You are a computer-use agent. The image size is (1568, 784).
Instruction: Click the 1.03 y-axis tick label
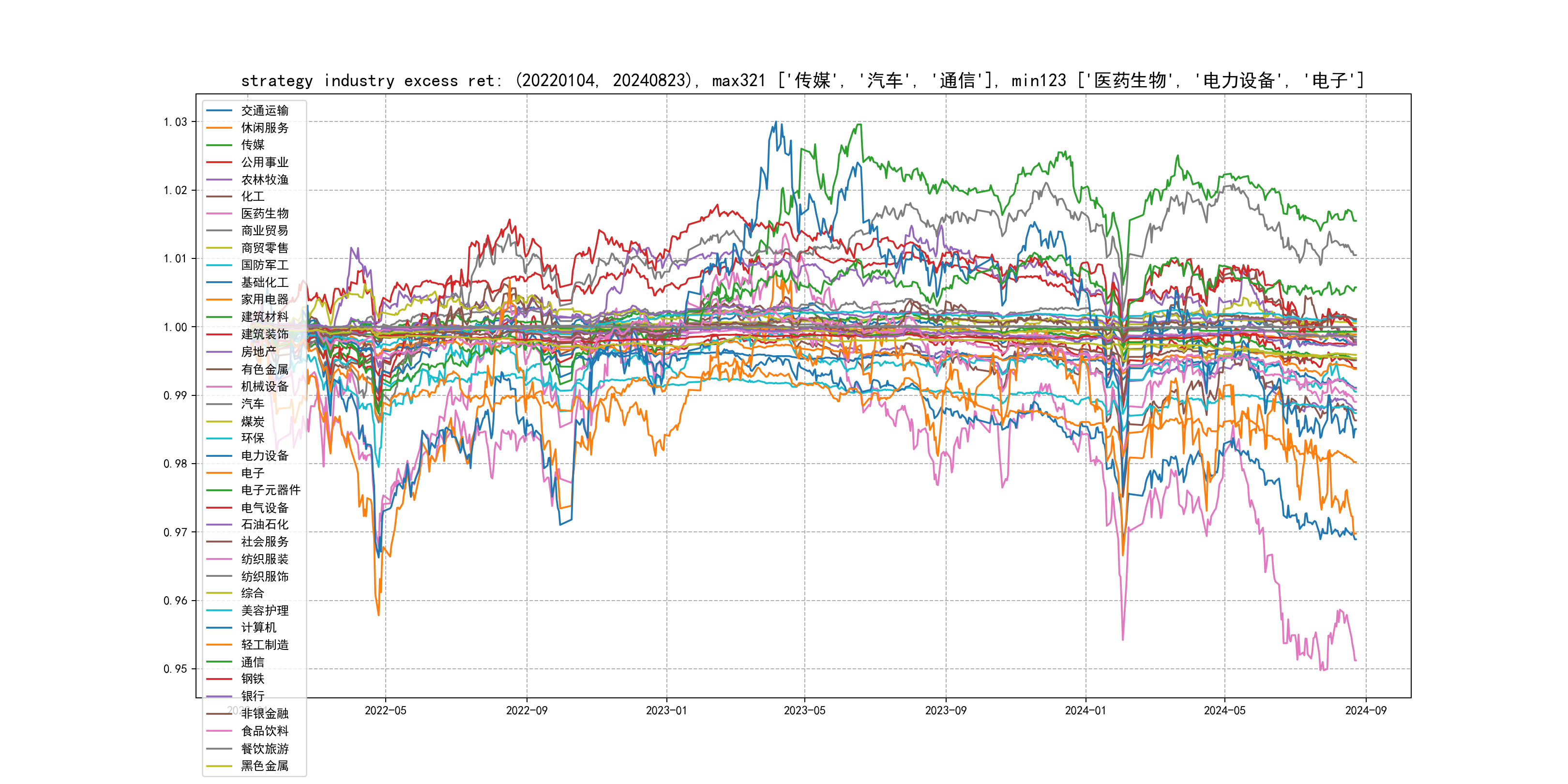(175, 122)
